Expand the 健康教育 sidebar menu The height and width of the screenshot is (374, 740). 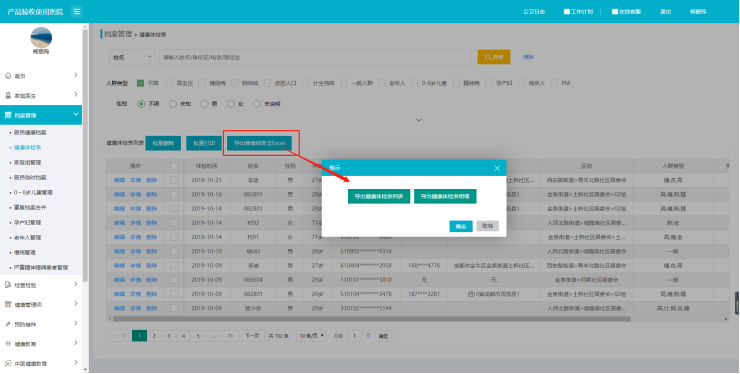click(x=76, y=343)
